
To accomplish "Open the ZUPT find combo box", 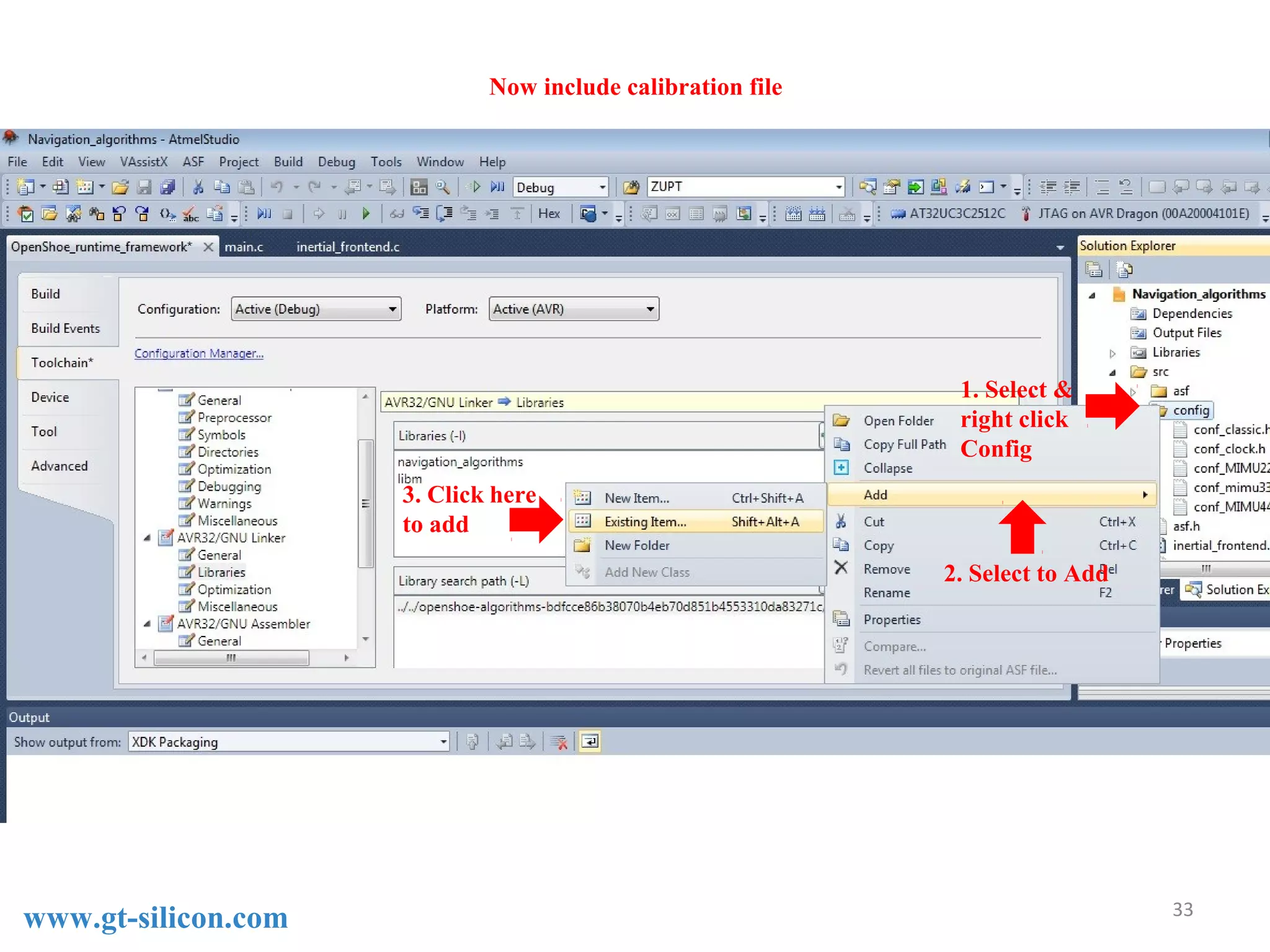I will click(838, 187).
